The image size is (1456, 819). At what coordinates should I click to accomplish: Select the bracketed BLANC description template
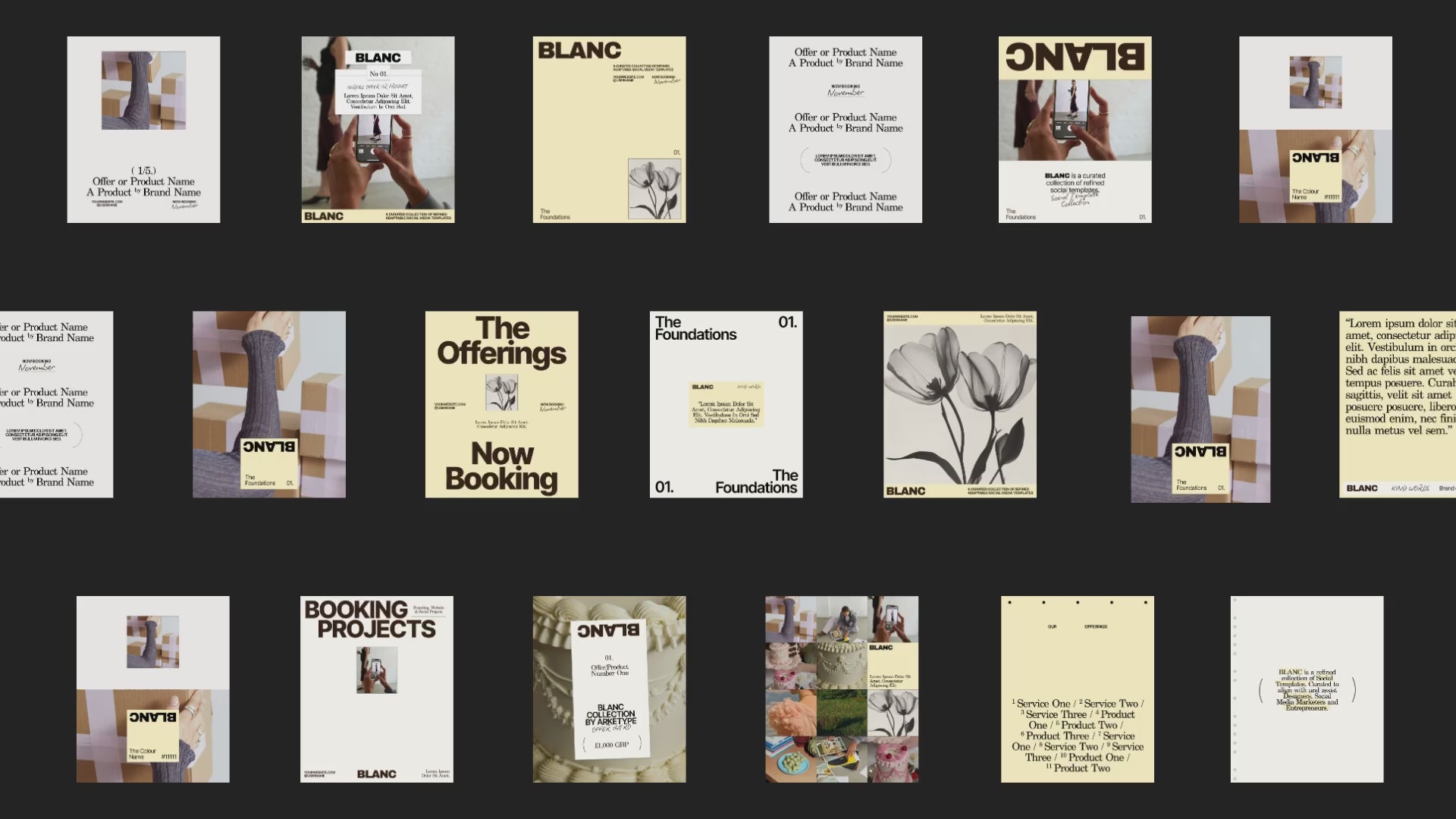click(1307, 689)
